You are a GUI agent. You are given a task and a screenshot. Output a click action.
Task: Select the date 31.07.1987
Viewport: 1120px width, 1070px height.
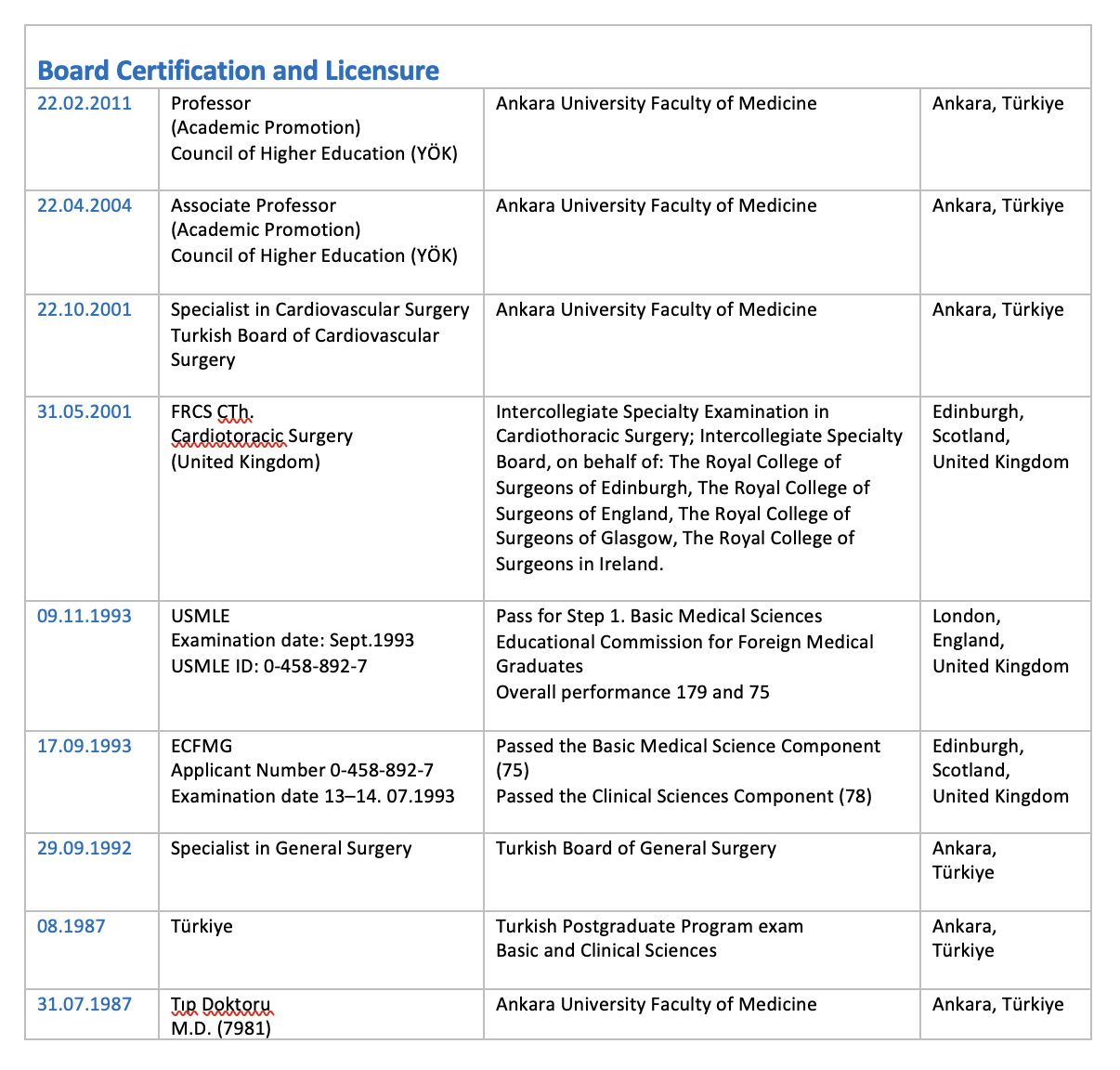[85, 1004]
